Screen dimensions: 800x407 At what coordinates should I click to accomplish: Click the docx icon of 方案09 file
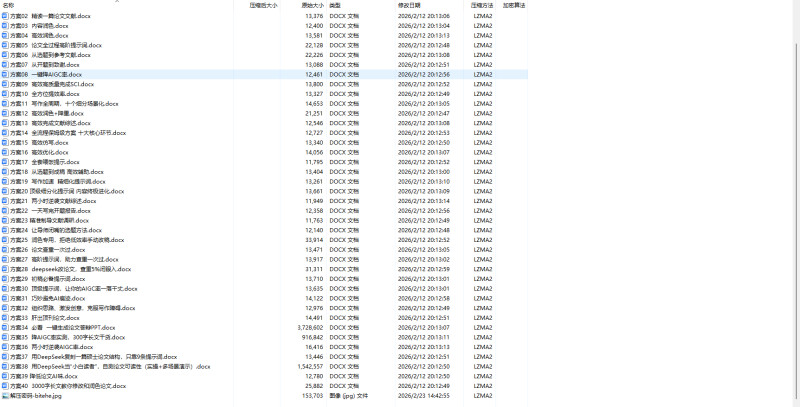(5, 84)
